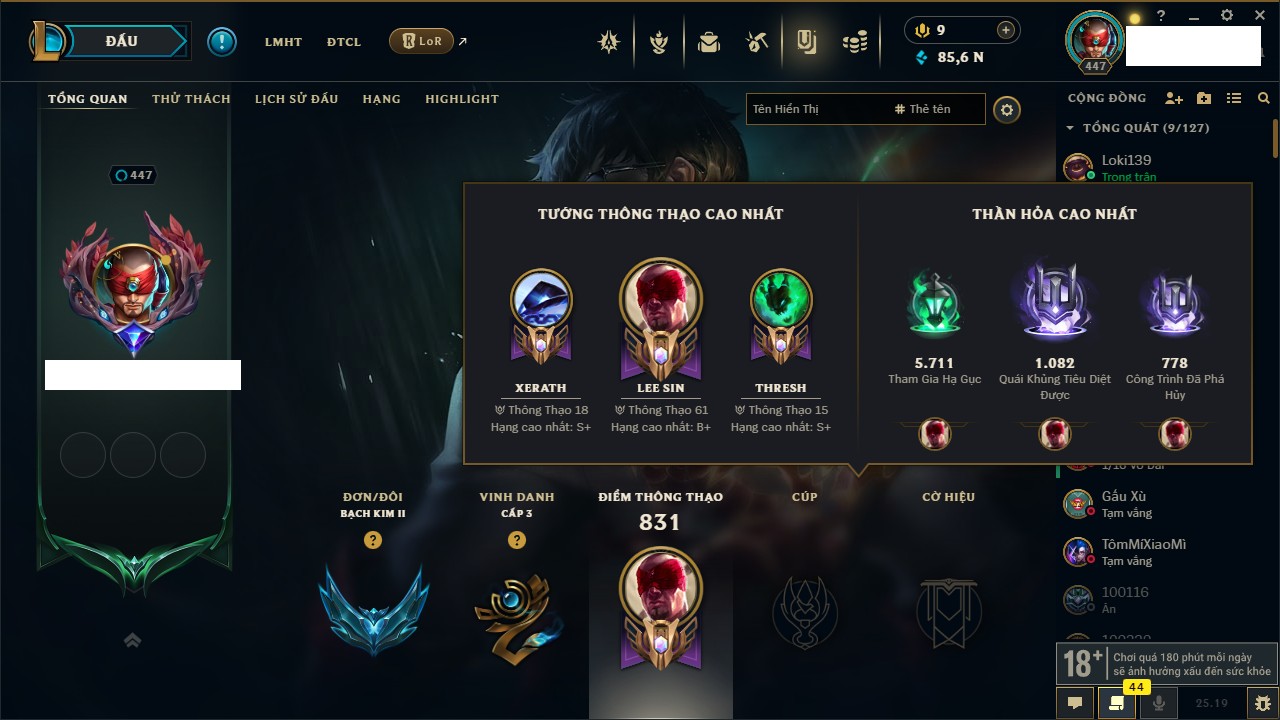Open the add folder icon in social panel
The image size is (1280, 720).
(x=1204, y=98)
